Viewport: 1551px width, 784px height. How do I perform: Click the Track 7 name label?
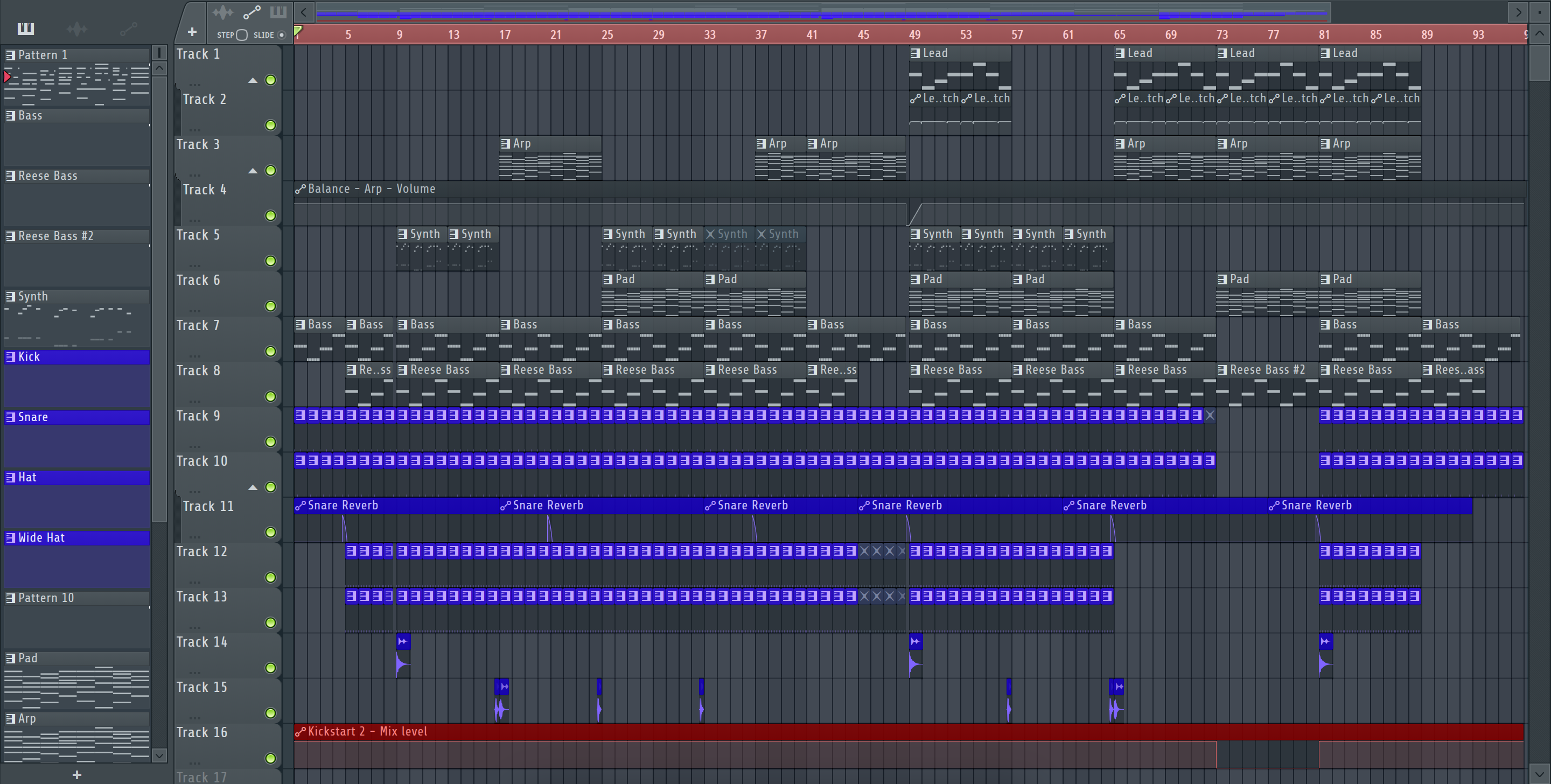tap(198, 326)
